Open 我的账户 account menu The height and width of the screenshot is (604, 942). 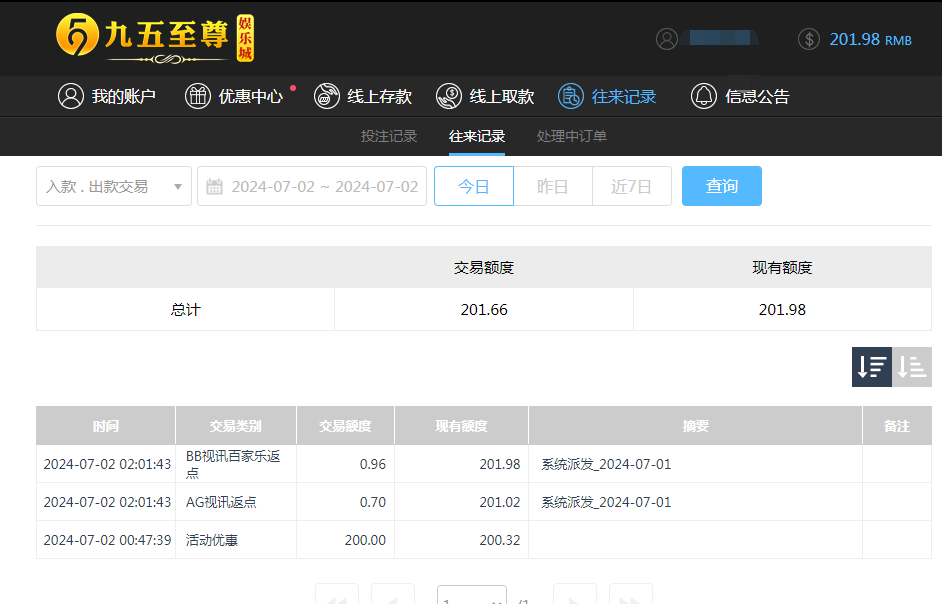click(107, 97)
